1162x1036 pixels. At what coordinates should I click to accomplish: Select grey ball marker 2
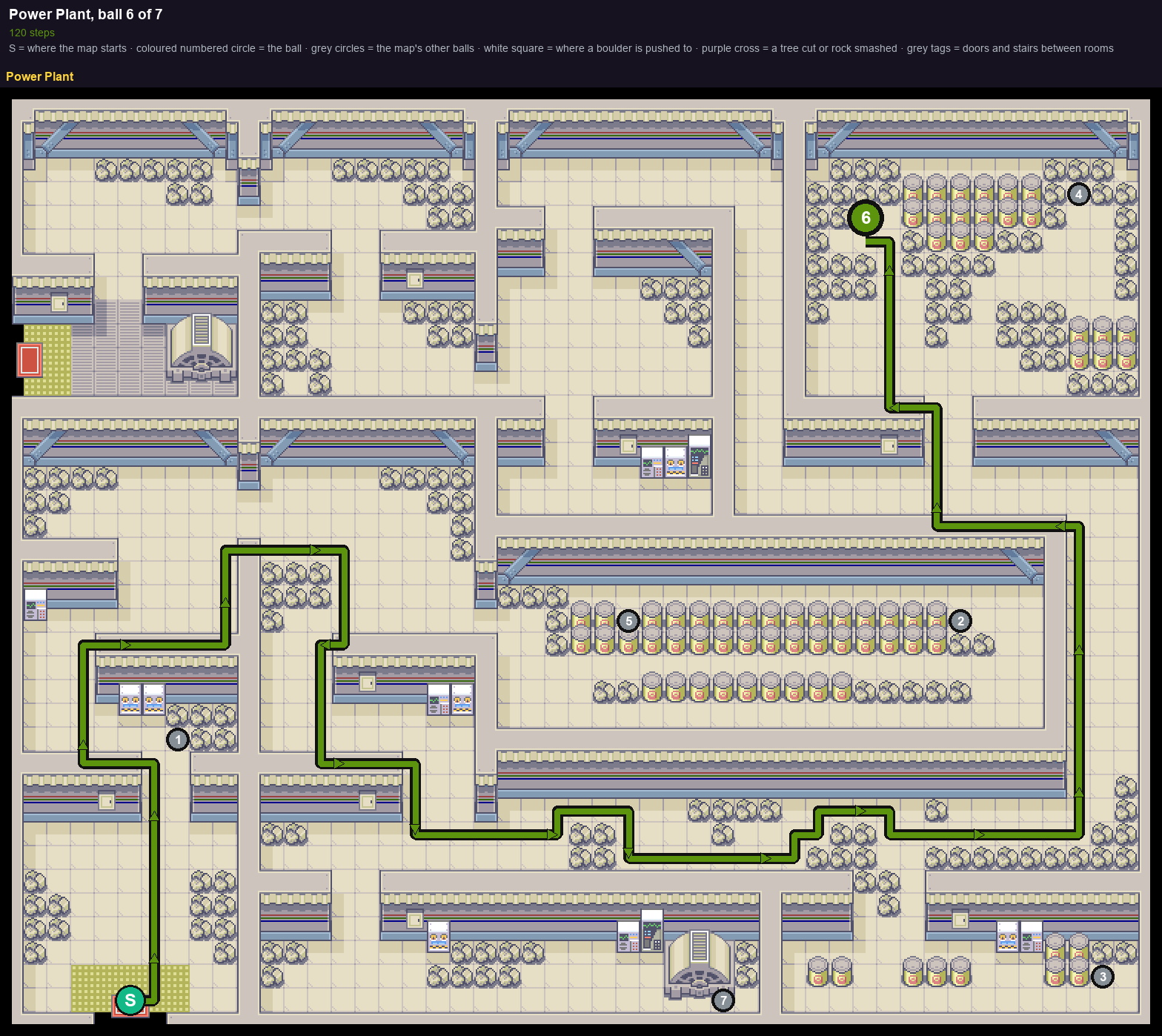[x=960, y=621]
